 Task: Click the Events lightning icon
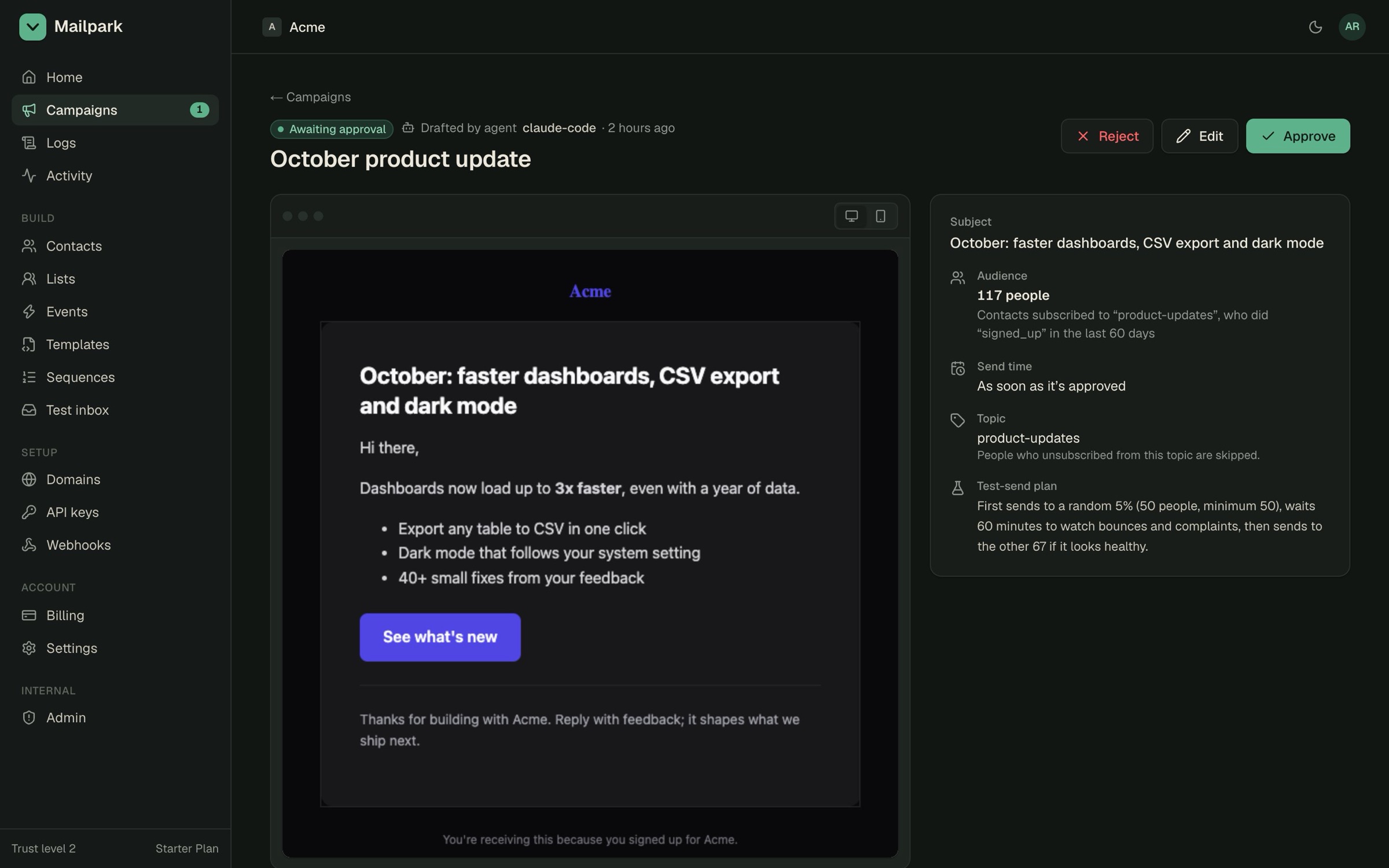tap(29, 312)
